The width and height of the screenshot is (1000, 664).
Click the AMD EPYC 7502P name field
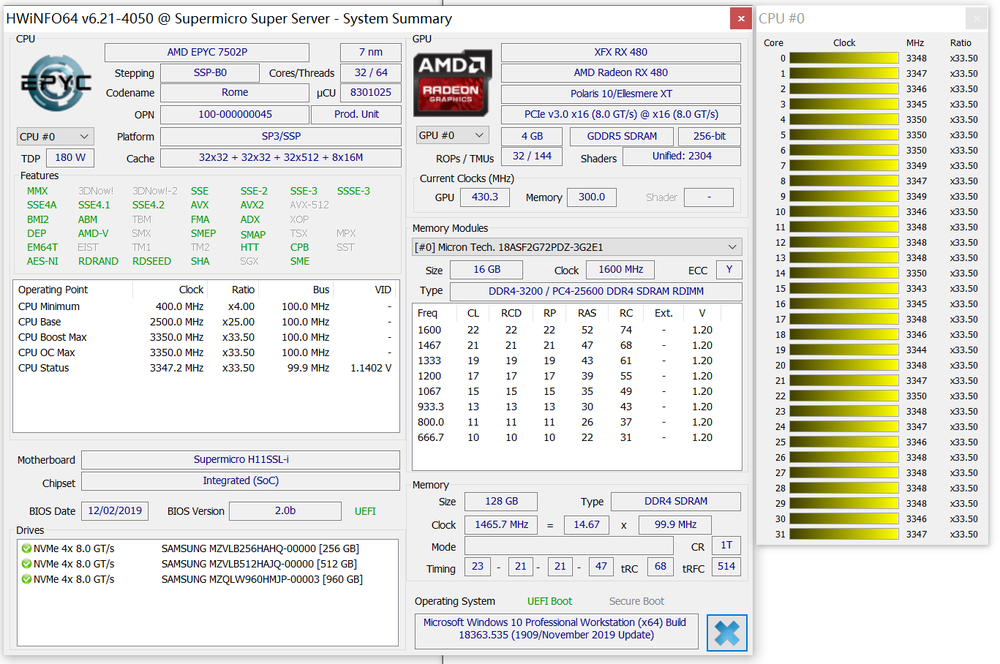(x=207, y=52)
